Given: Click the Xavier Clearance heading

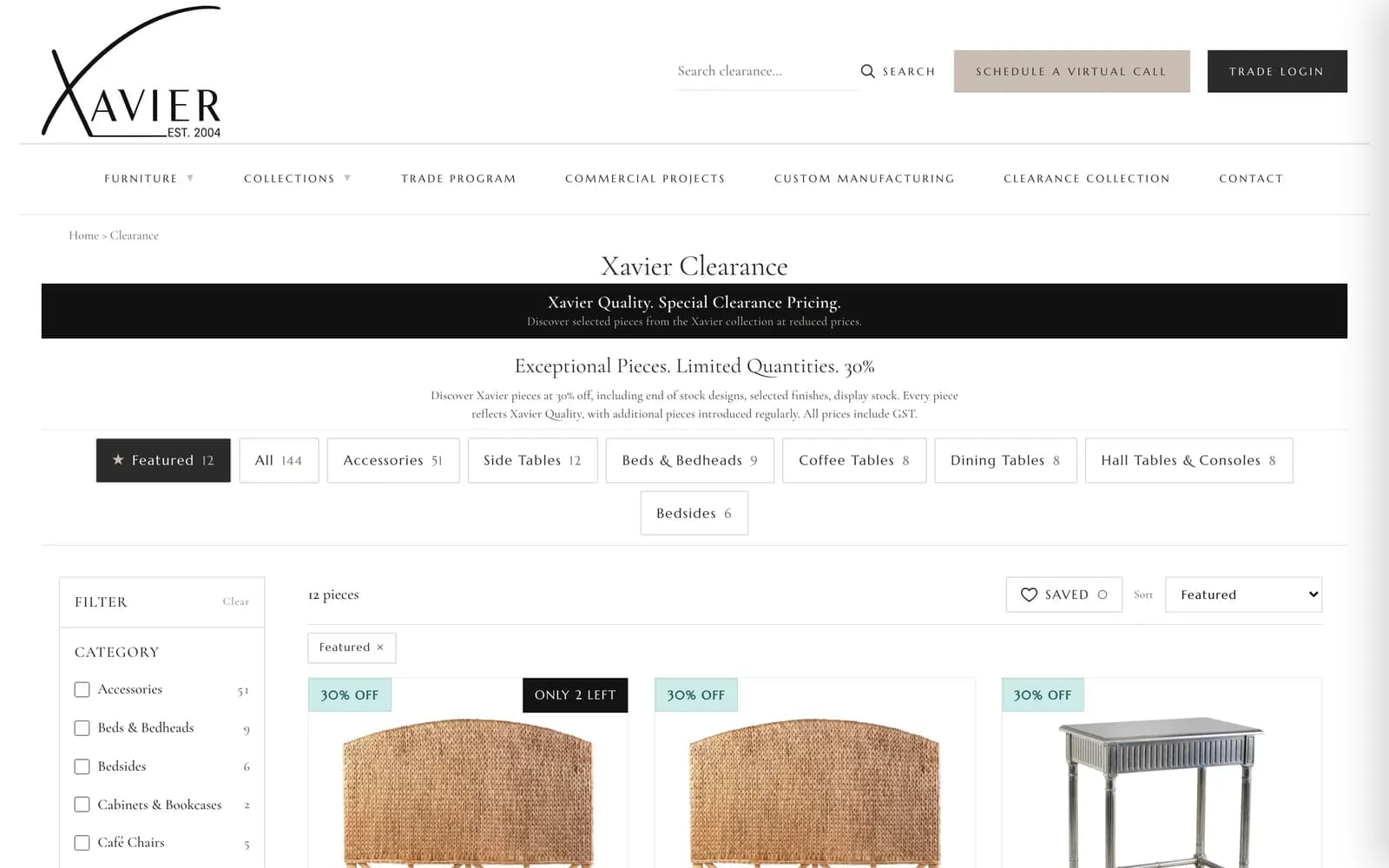Looking at the screenshot, I should point(694,266).
